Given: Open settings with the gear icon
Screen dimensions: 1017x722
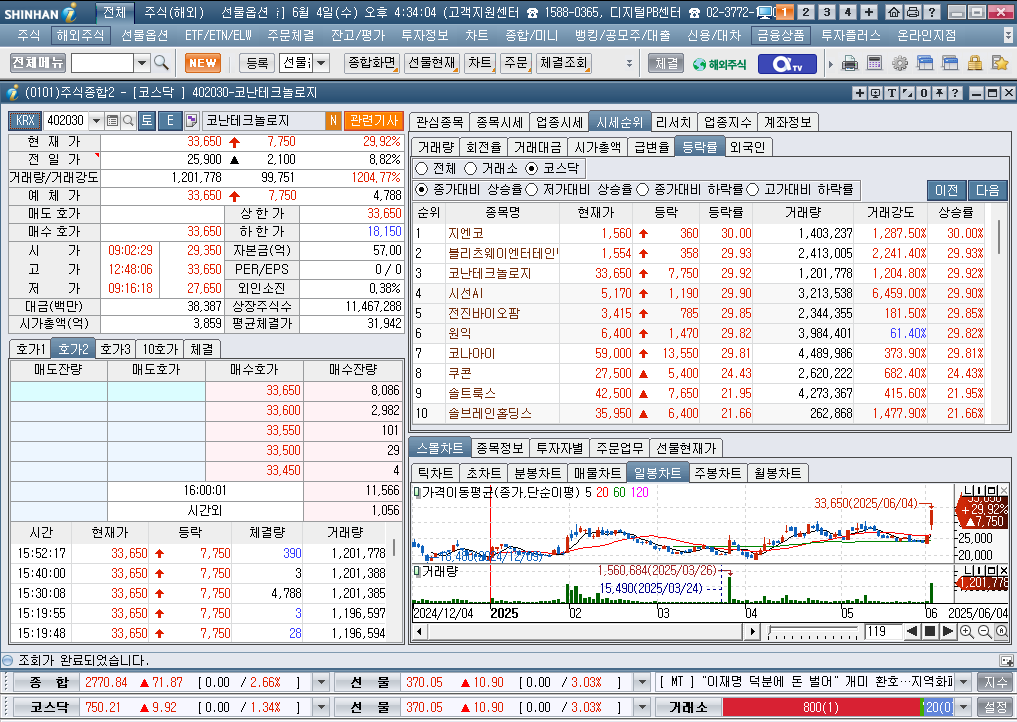Looking at the screenshot, I should point(900,64).
